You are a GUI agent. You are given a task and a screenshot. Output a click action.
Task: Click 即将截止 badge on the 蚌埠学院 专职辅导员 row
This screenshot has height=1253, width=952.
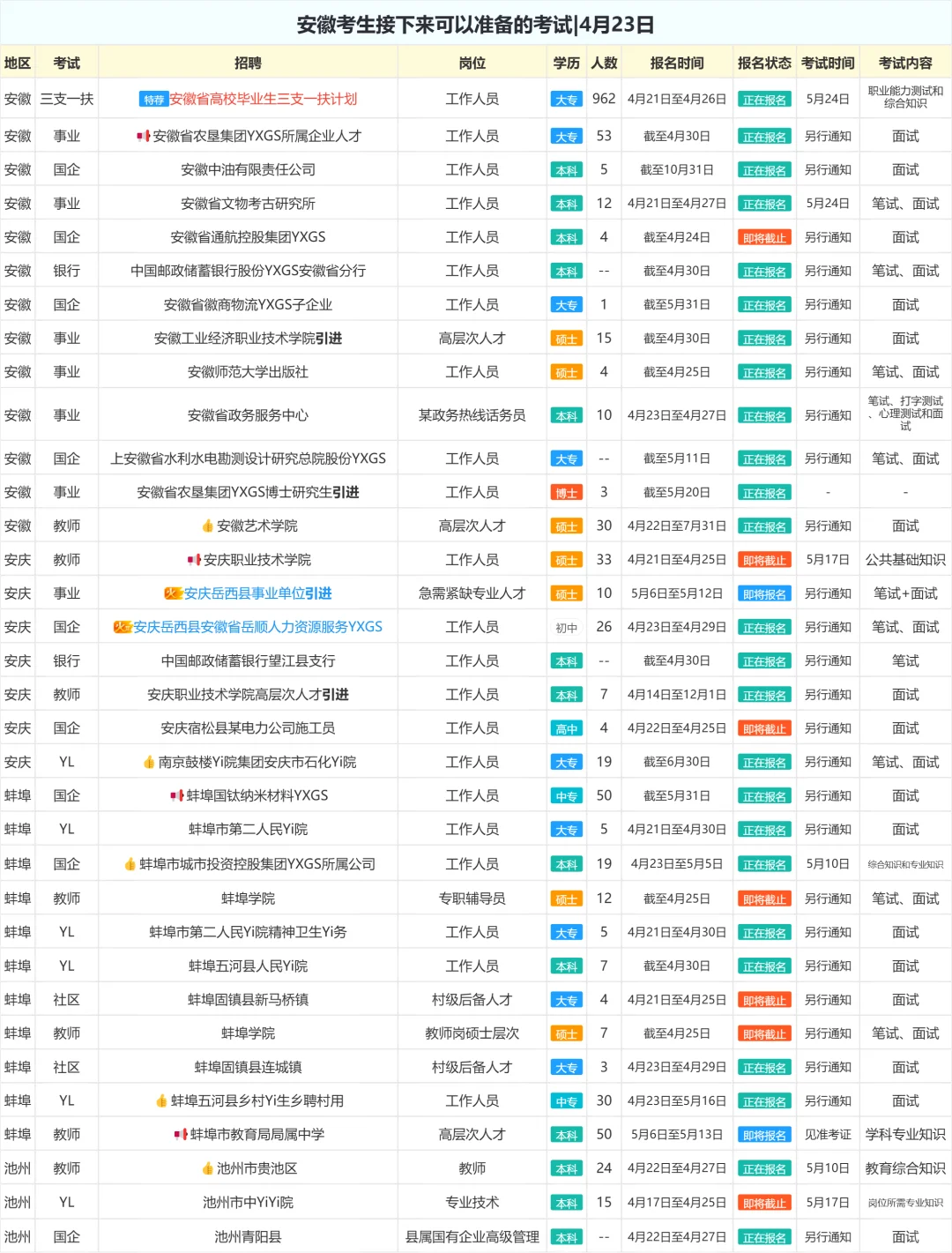[x=763, y=898]
